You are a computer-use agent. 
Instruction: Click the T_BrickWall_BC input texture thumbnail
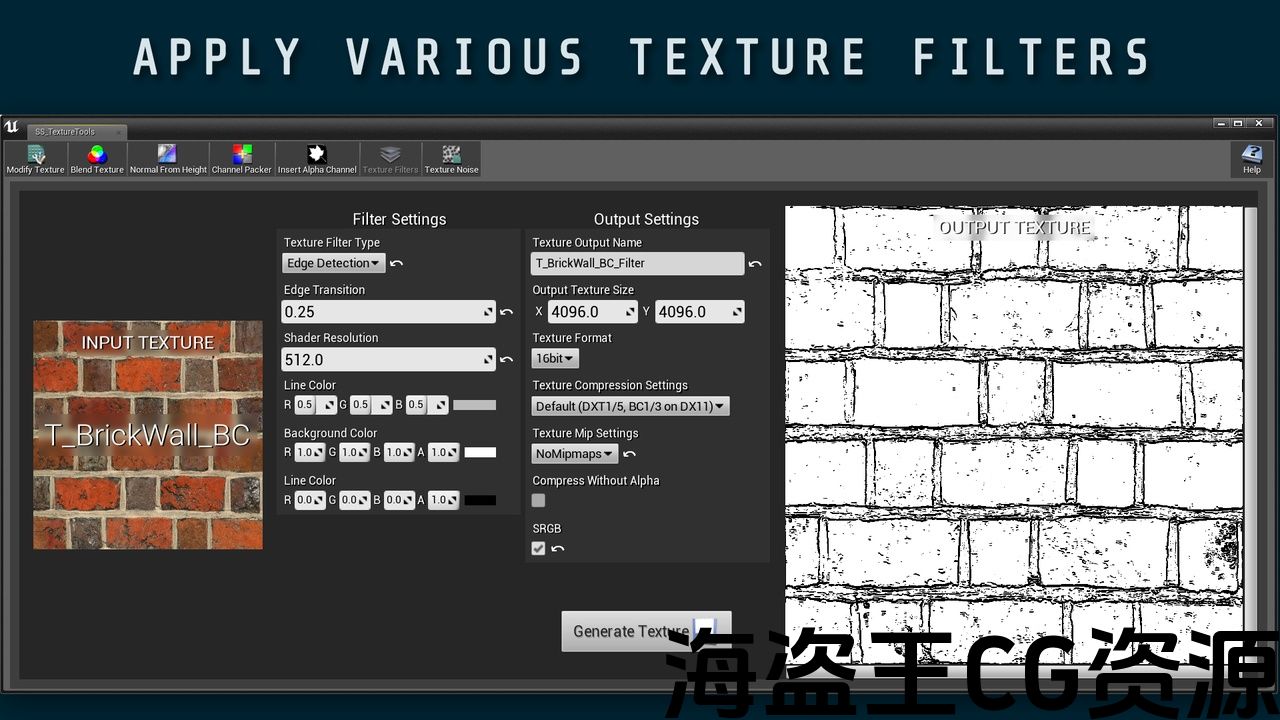coord(148,435)
